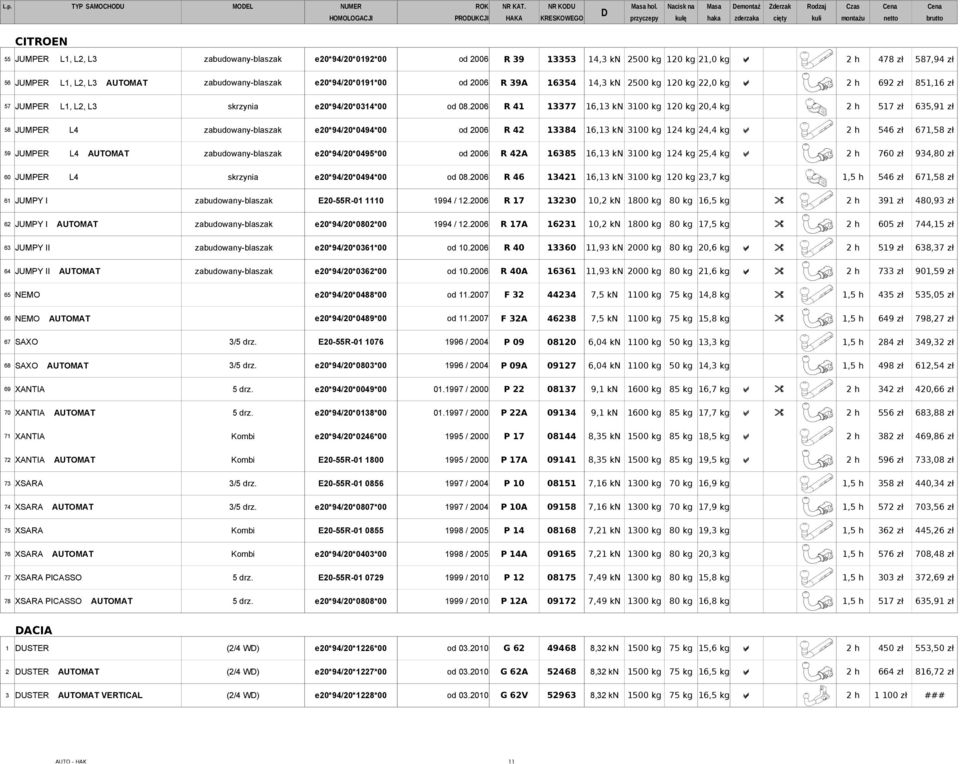Click the automatic hook icon in R 39A row
This screenshot has height=764, width=960.
pos(816,83)
